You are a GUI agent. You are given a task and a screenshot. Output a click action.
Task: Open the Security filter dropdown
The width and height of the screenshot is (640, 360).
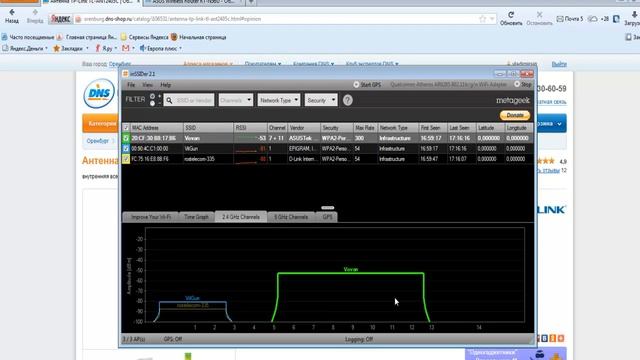coord(321,100)
